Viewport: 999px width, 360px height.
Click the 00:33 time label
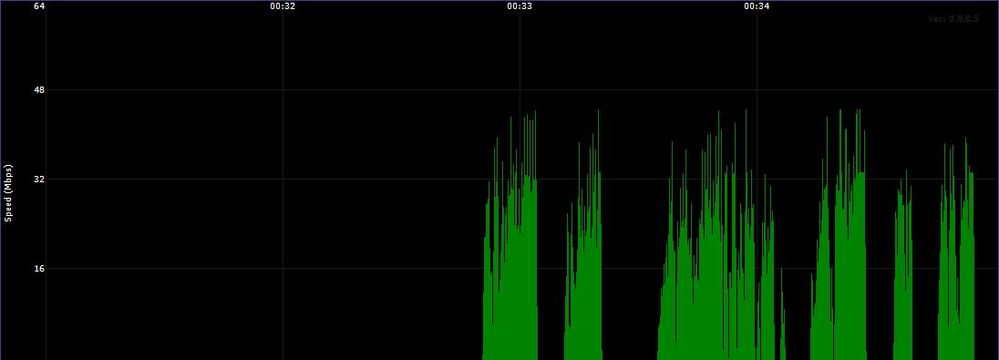pos(519,6)
